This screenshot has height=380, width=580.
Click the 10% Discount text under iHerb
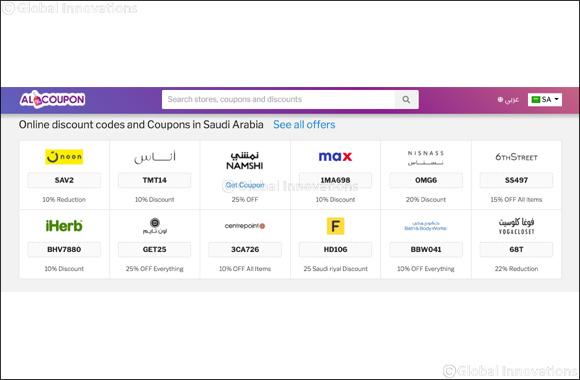[64, 269]
